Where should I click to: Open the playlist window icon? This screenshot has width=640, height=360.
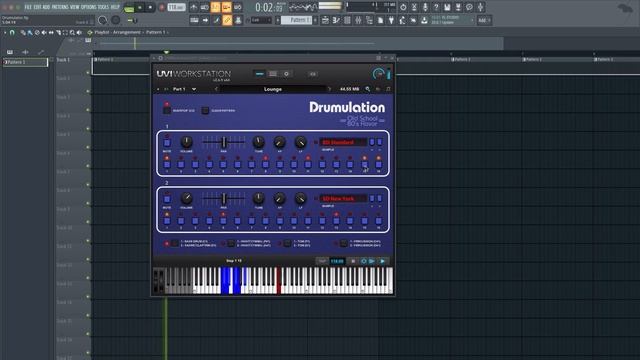tap(325, 20)
